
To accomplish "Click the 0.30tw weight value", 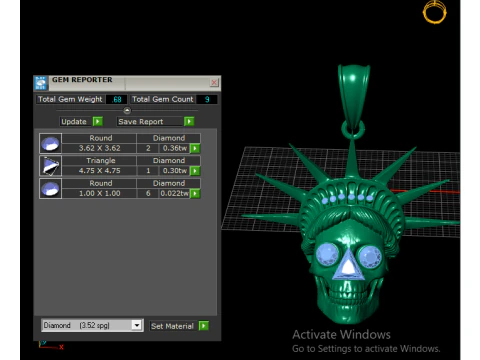I will [175, 171].
